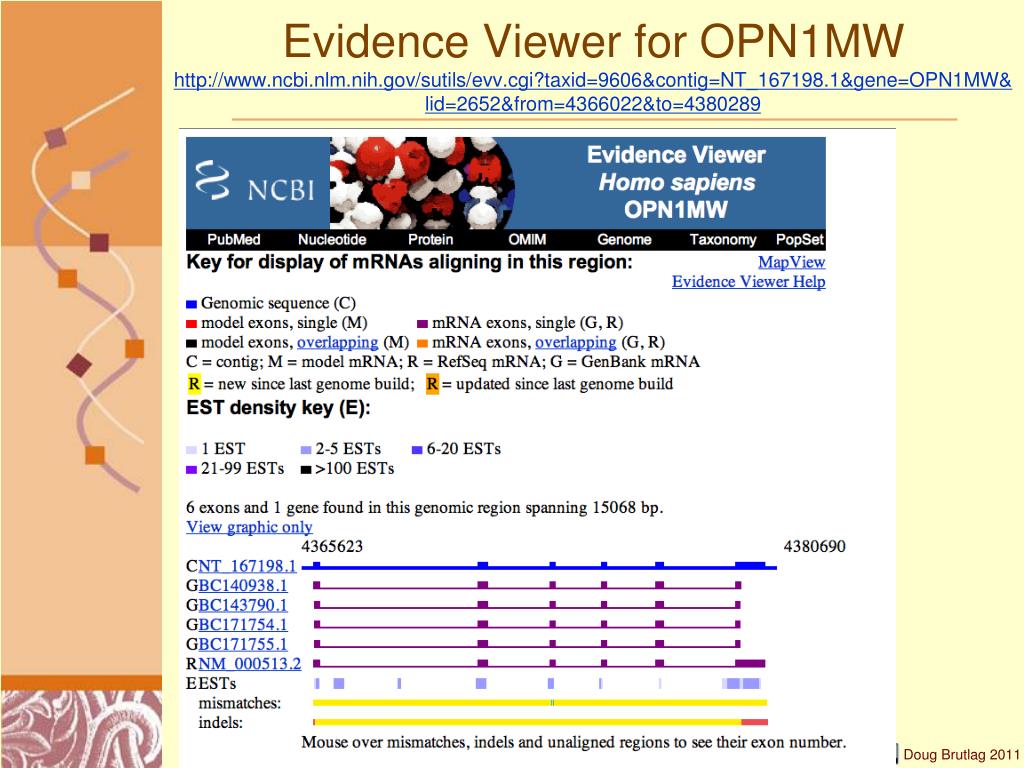Screen dimensions: 1024x768
Task: Open the PubMed menu item
Action: coord(234,240)
